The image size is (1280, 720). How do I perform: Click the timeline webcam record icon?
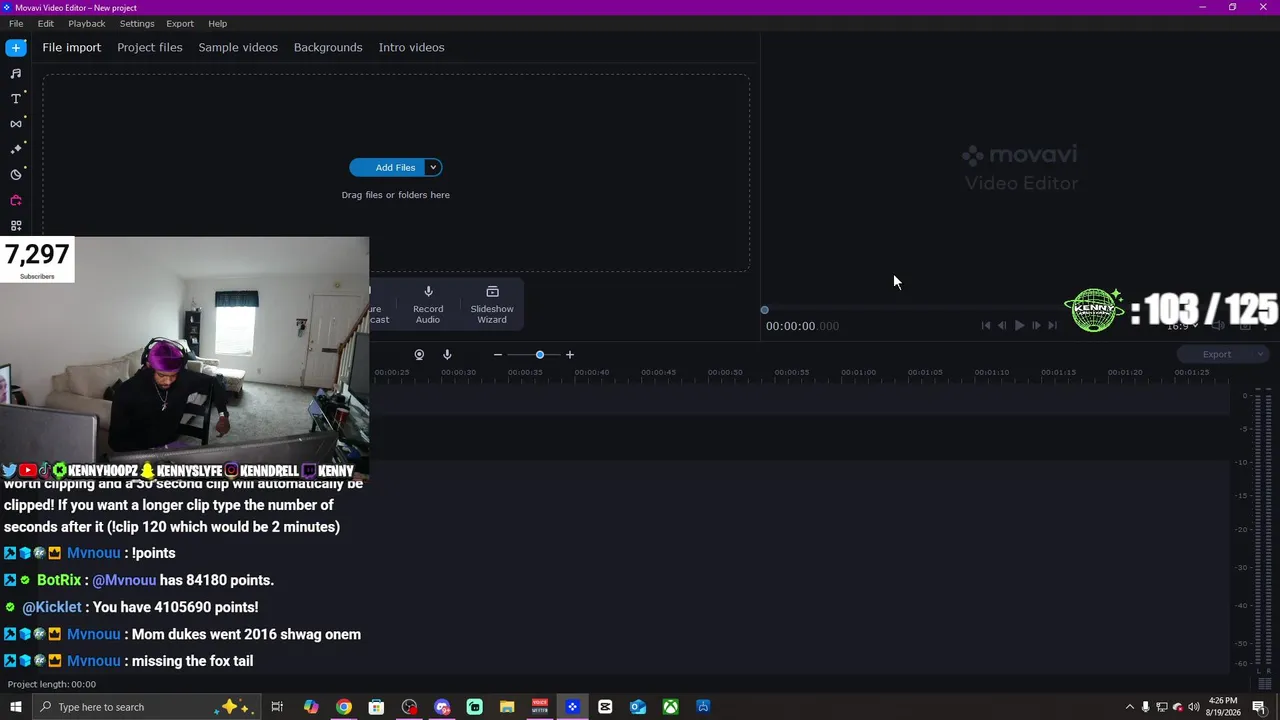419,355
